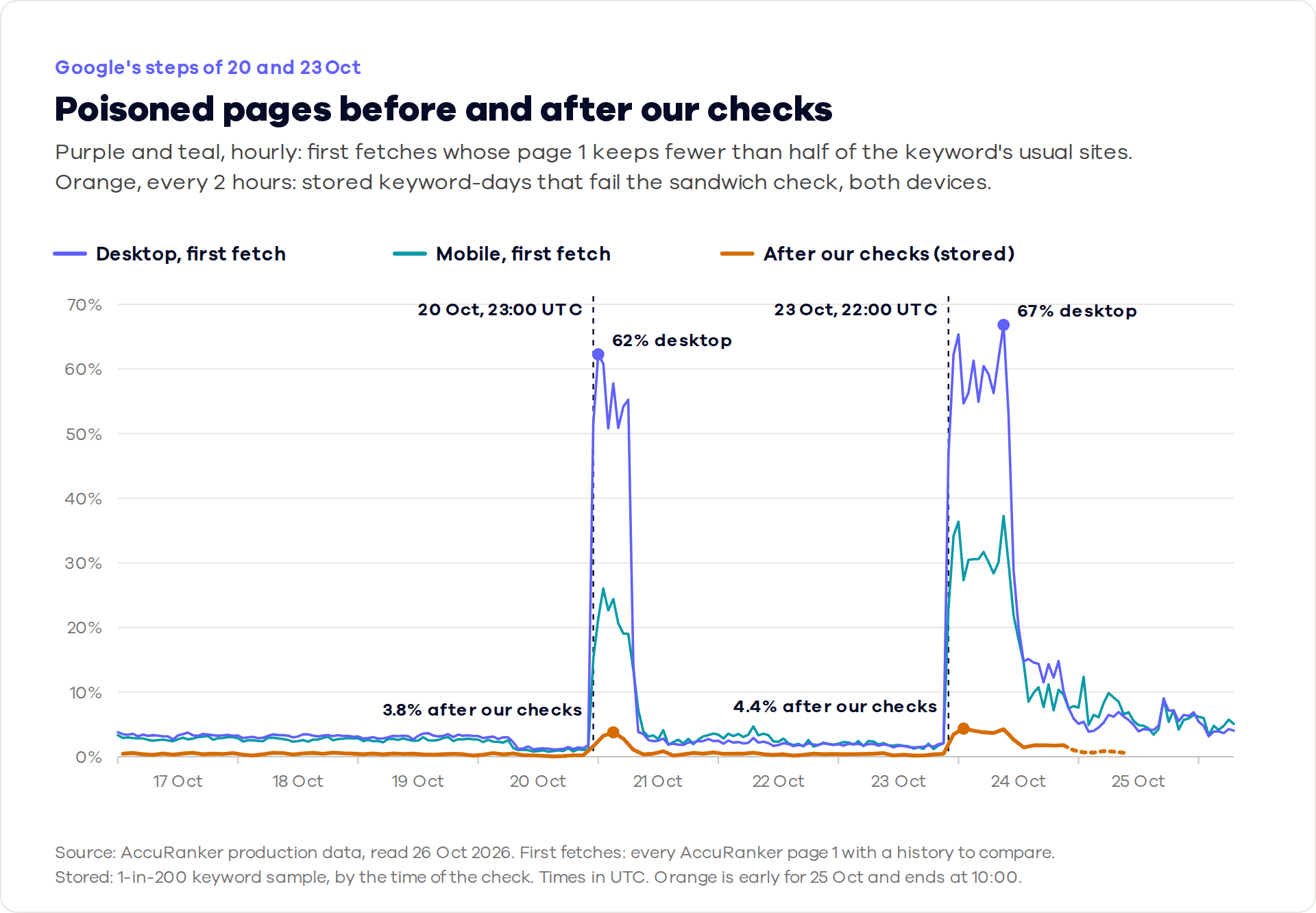Click the dashed orange line end on 25 Oct
Viewport: 1316px width, 913px height.
coord(1122,753)
